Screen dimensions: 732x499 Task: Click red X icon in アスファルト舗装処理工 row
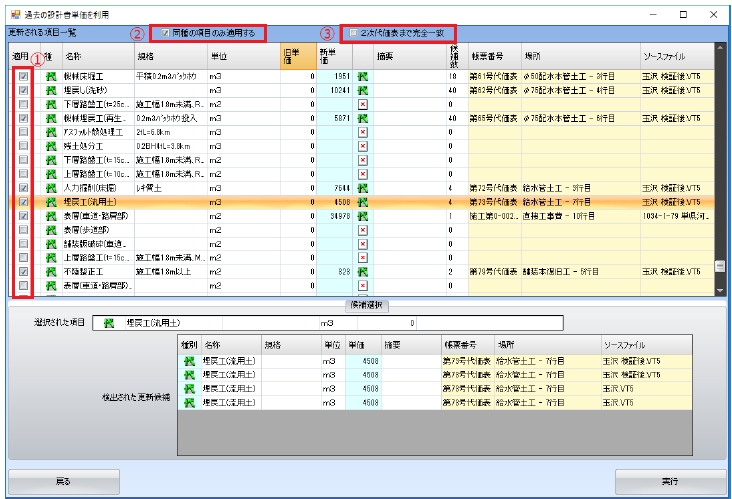click(x=362, y=131)
